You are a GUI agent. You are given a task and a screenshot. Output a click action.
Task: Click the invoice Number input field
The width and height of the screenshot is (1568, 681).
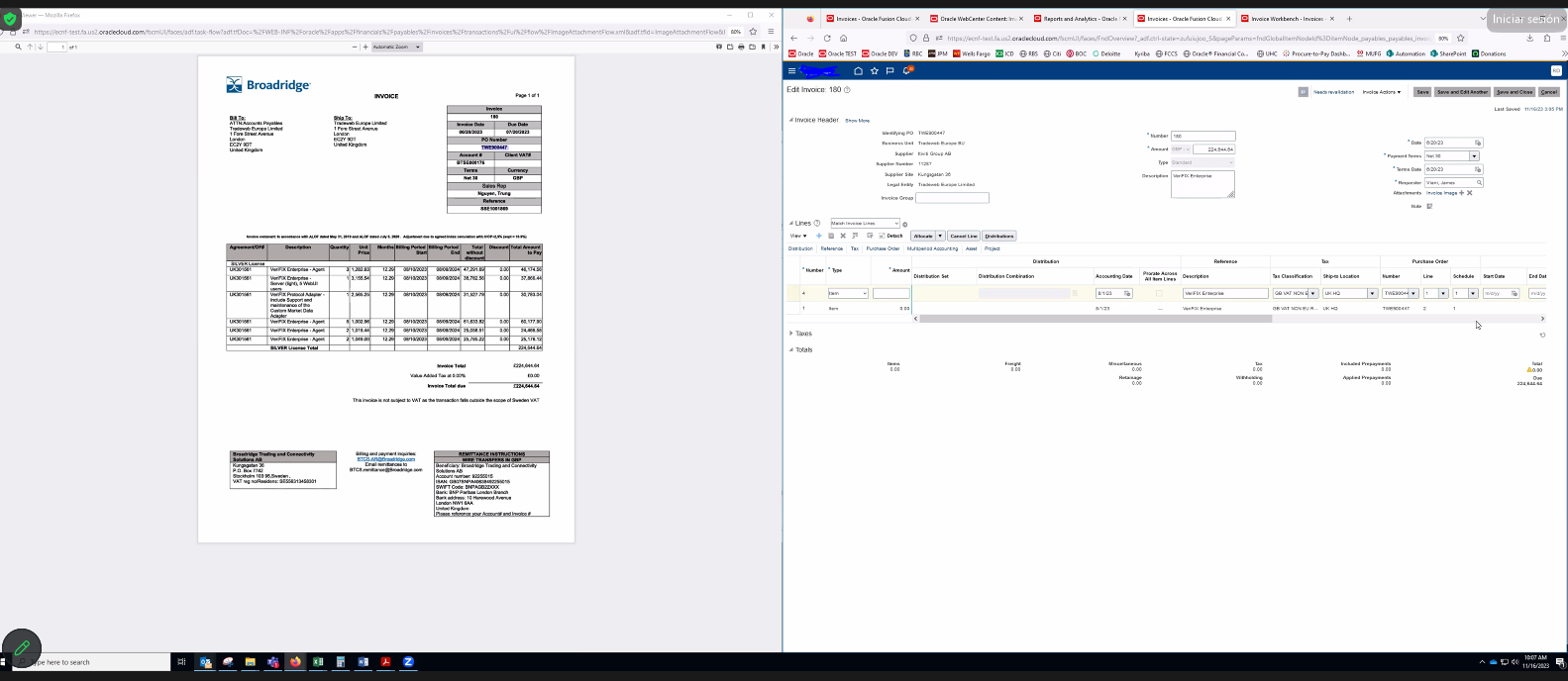[x=1202, y=136]
